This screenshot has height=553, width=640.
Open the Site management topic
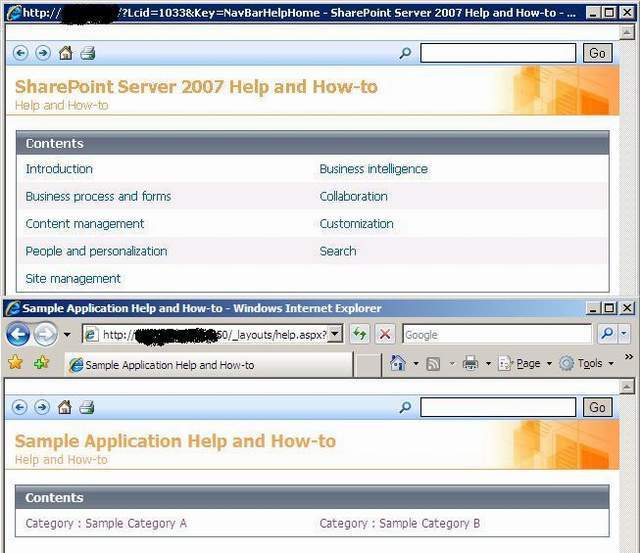click(73, 278)
